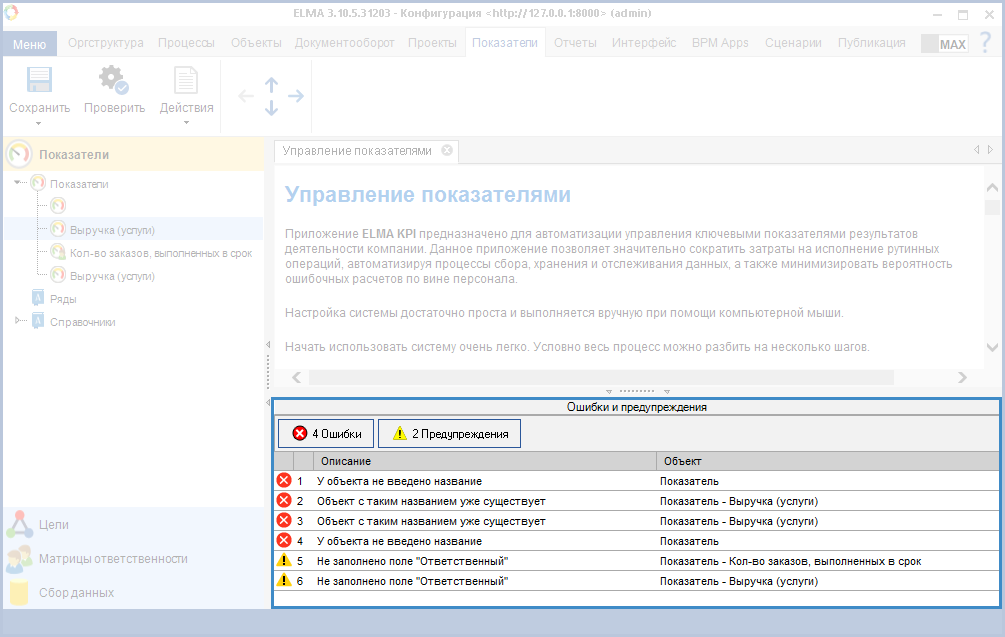Close the Управление показателями tab
Viewport: 1005px width, 637px height.
tap(447, 150)
